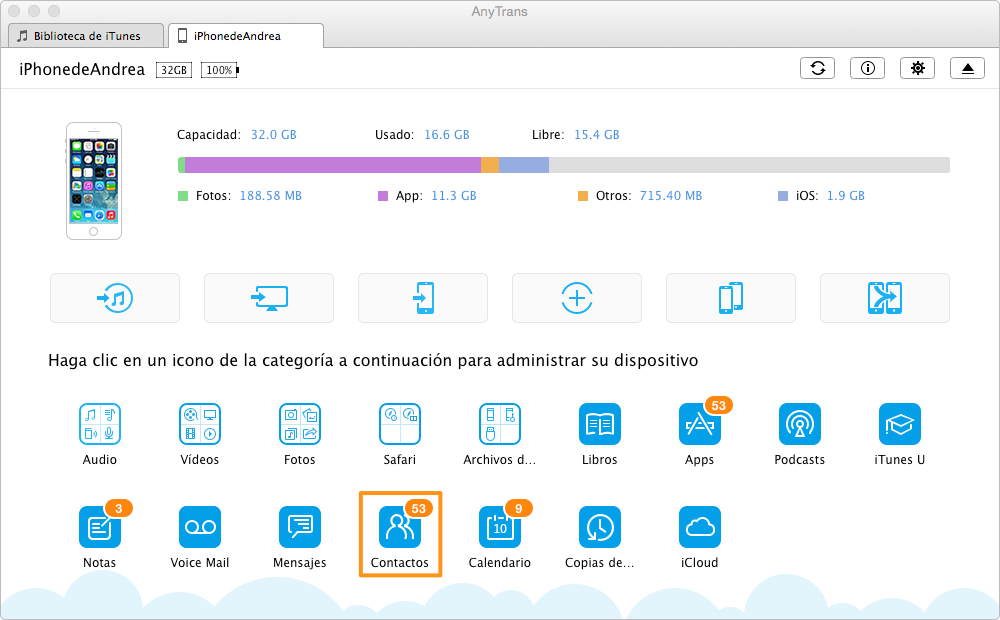Screen dimensions: 1000x620
Task: Open the Libros category
Action: [599, 424]
